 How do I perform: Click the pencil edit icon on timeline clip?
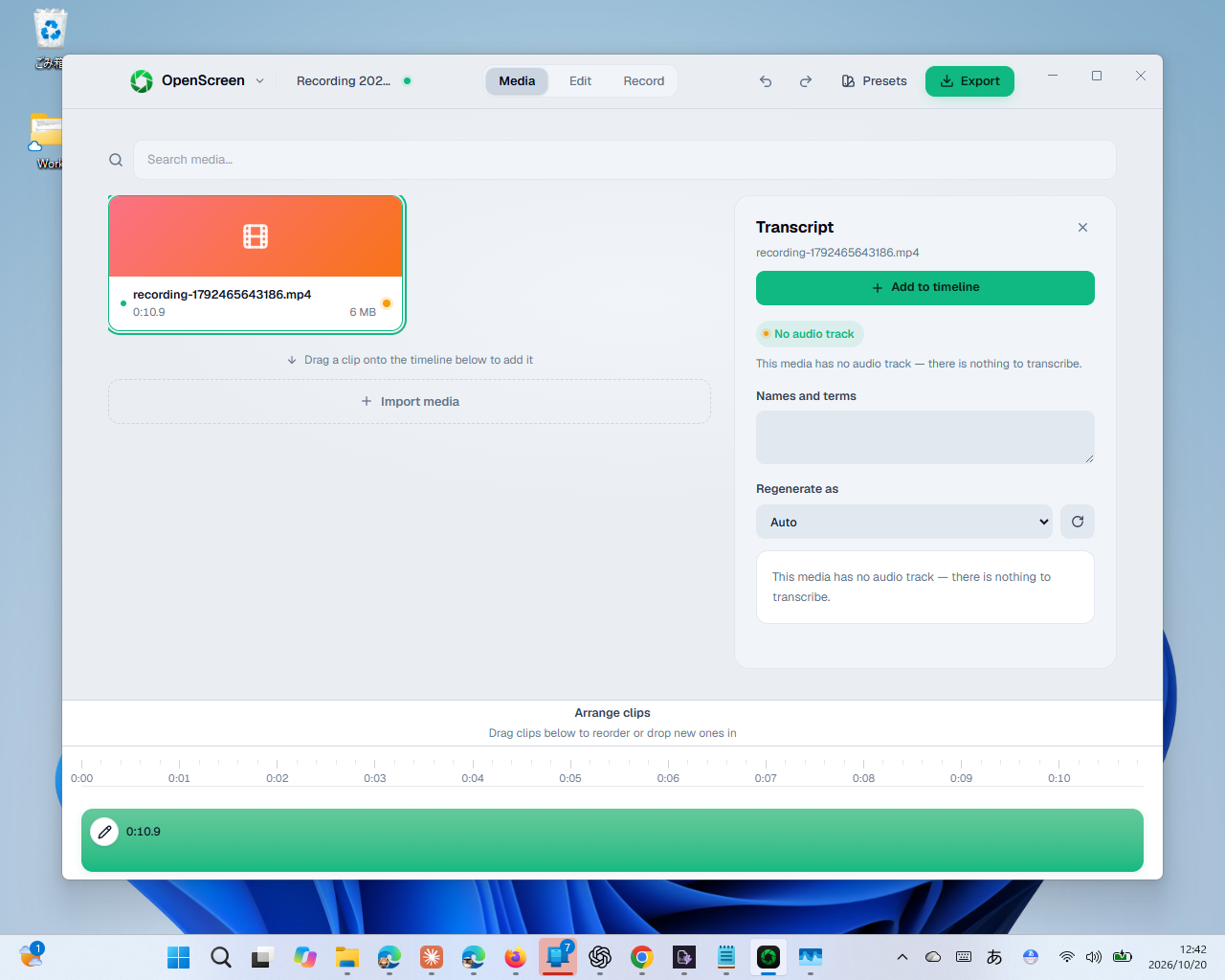(104, 832)
